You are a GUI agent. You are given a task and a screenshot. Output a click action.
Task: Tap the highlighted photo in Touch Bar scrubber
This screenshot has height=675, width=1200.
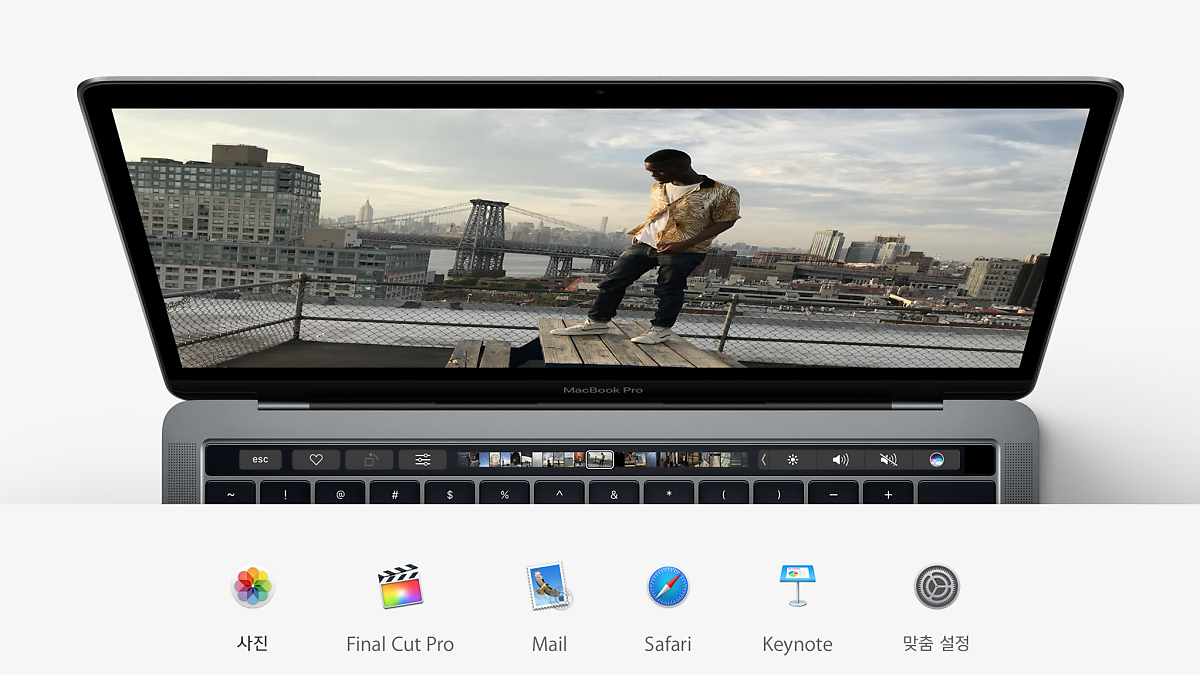click(600, 460)
